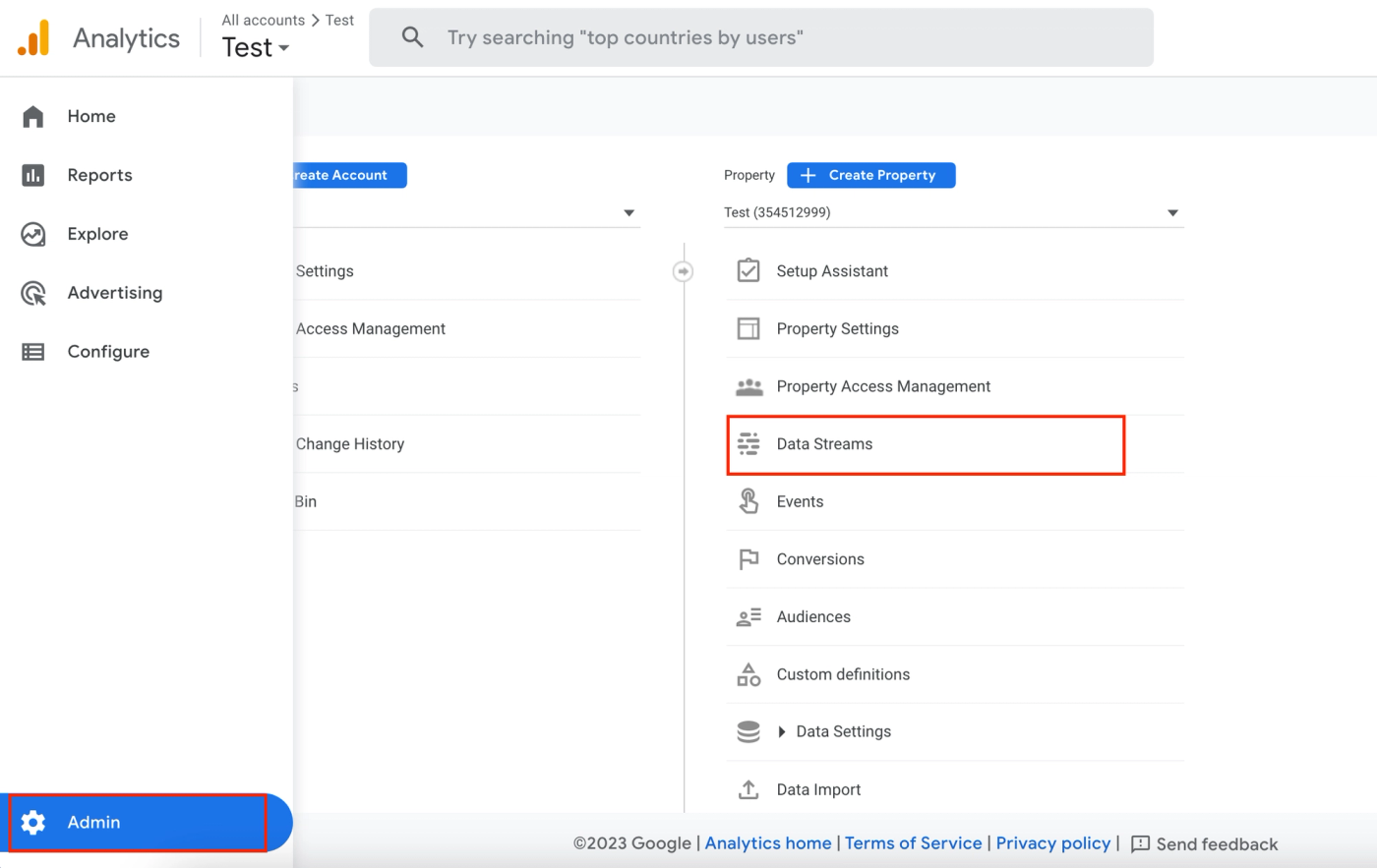Click the Property Access Management people icon
The width and height of the screenshot is (1377, 868).
click(x=748, y=386)
